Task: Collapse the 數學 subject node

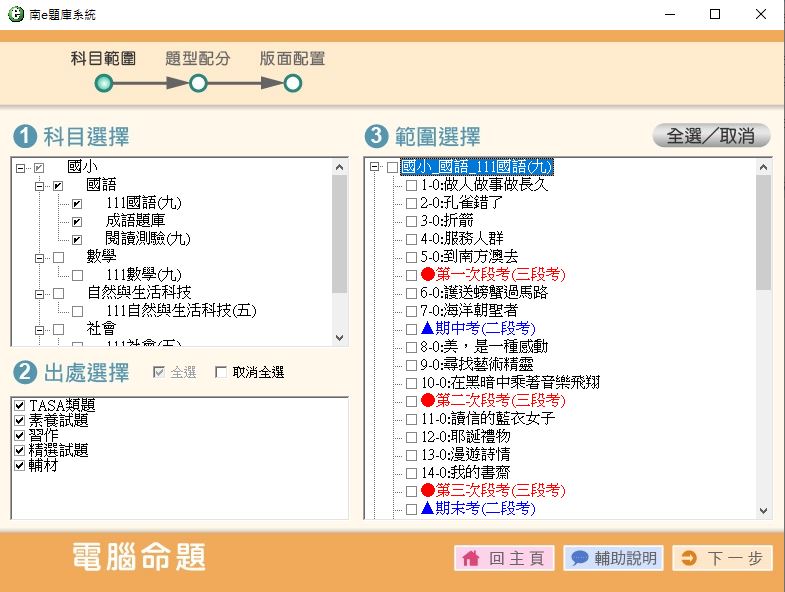Action: 40,257
